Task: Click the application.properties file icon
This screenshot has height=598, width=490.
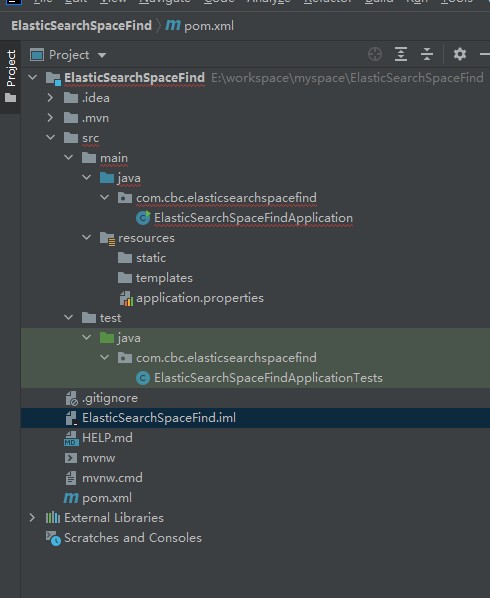Action: (126, 298)
